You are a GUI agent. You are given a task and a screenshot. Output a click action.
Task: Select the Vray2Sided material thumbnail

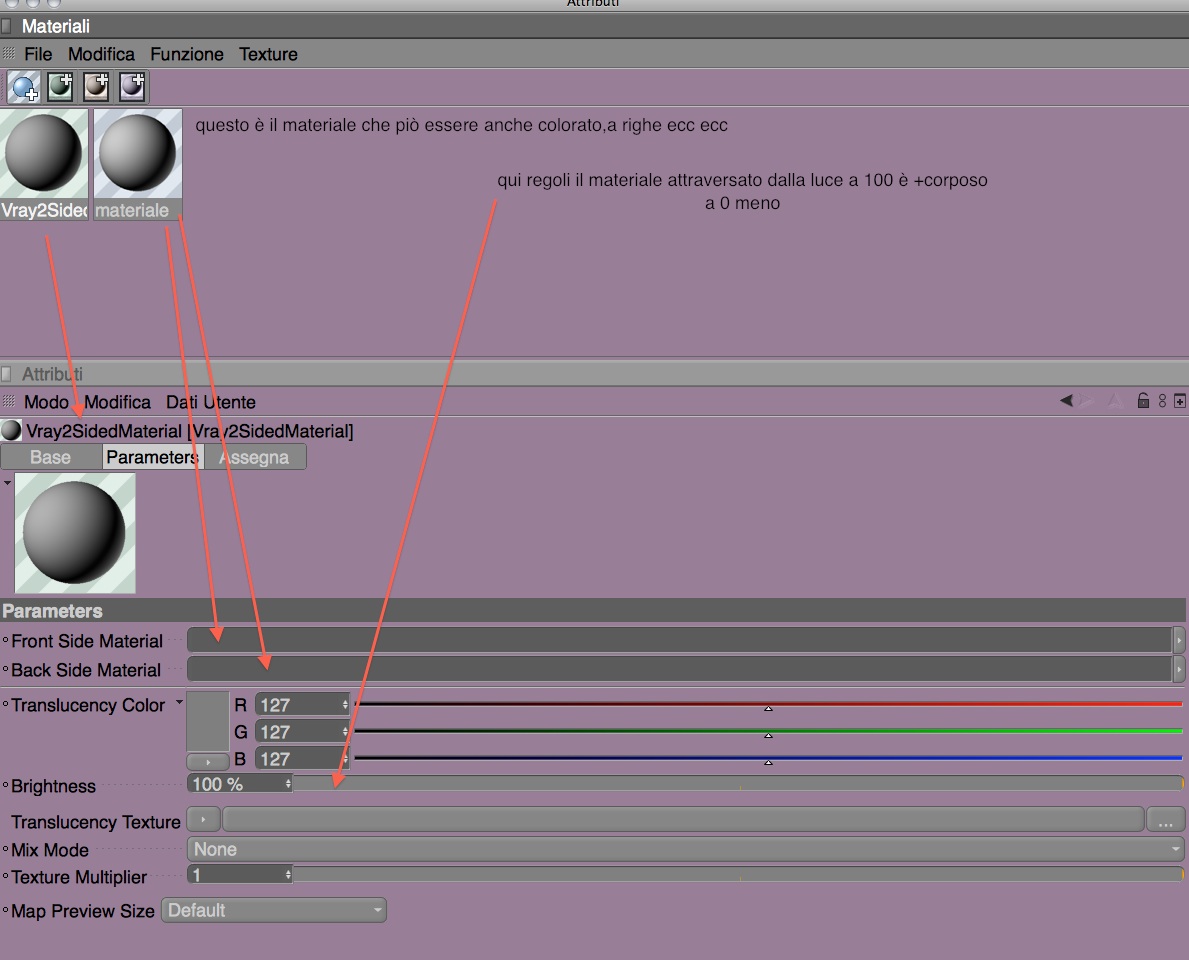tap(44, 165)
